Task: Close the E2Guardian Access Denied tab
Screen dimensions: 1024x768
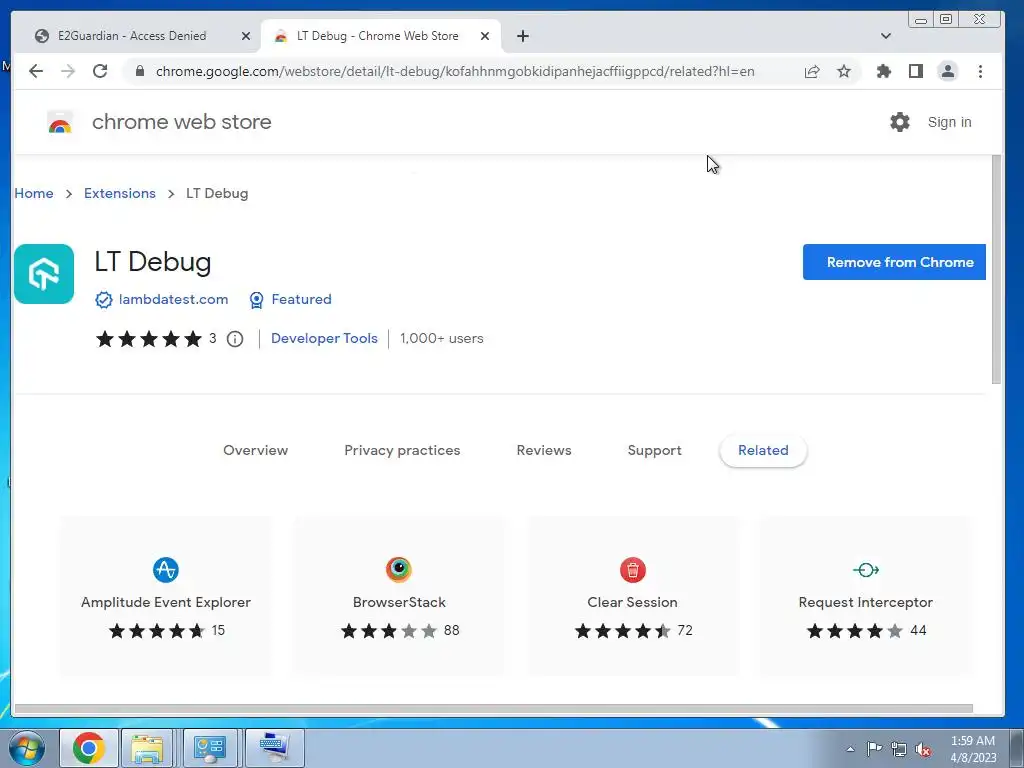Action: [x=246, y=36]
